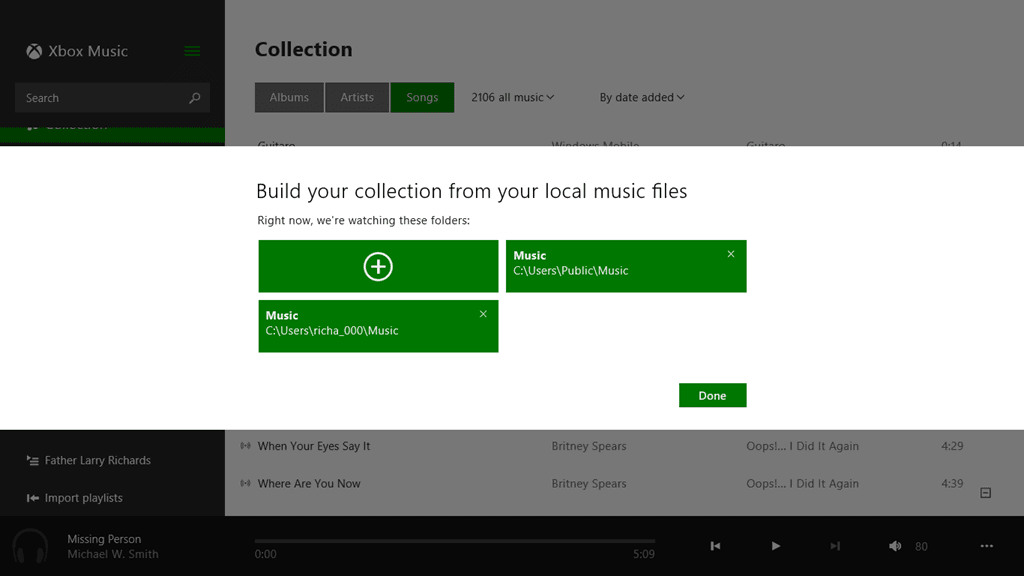The width and height of the screenshot is (1024, 576).
Task: Skip to the previous track
Action: (x=715, y=546)
